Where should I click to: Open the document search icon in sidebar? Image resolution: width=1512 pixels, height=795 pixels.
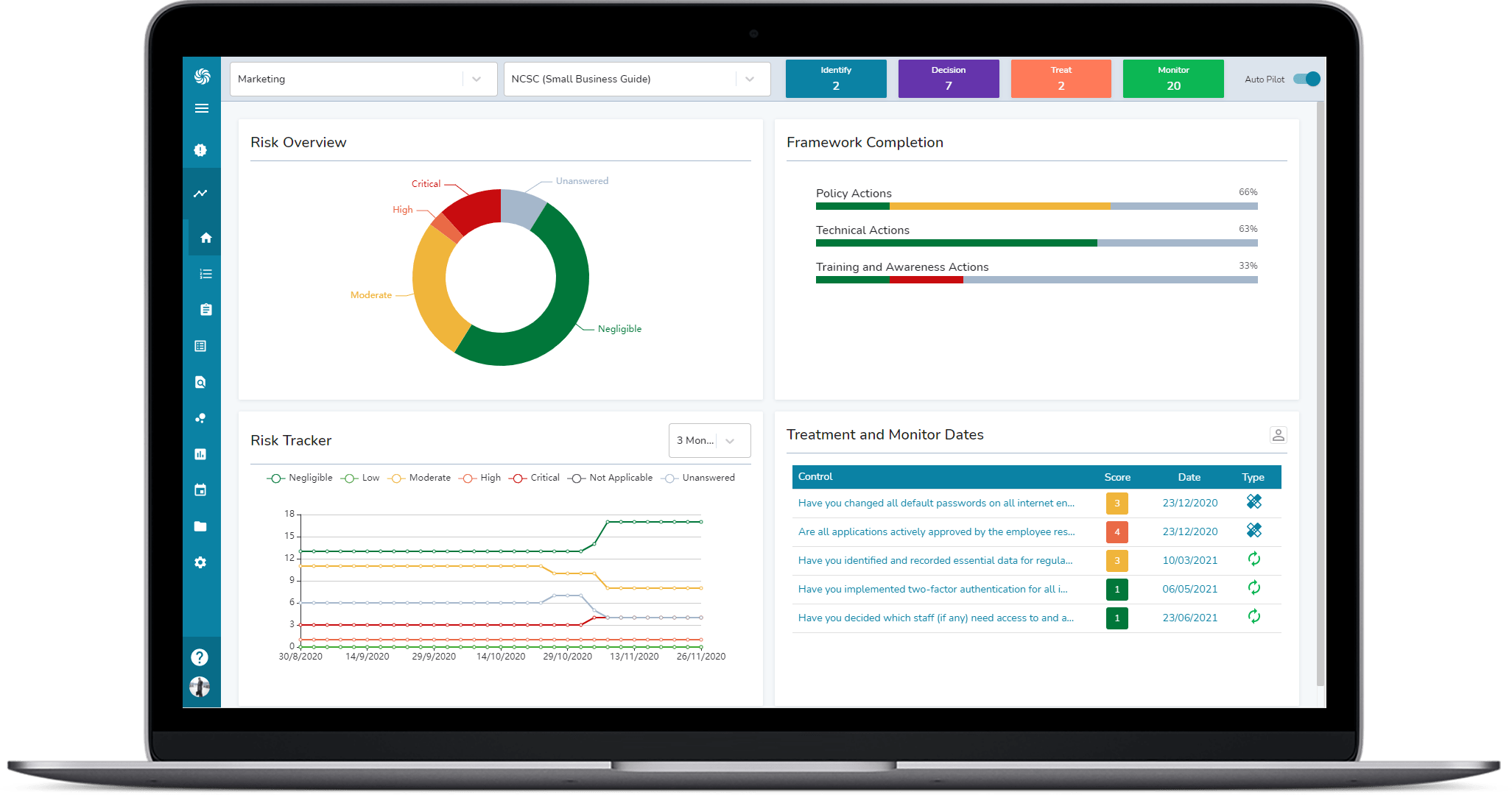tap(200, 382)
